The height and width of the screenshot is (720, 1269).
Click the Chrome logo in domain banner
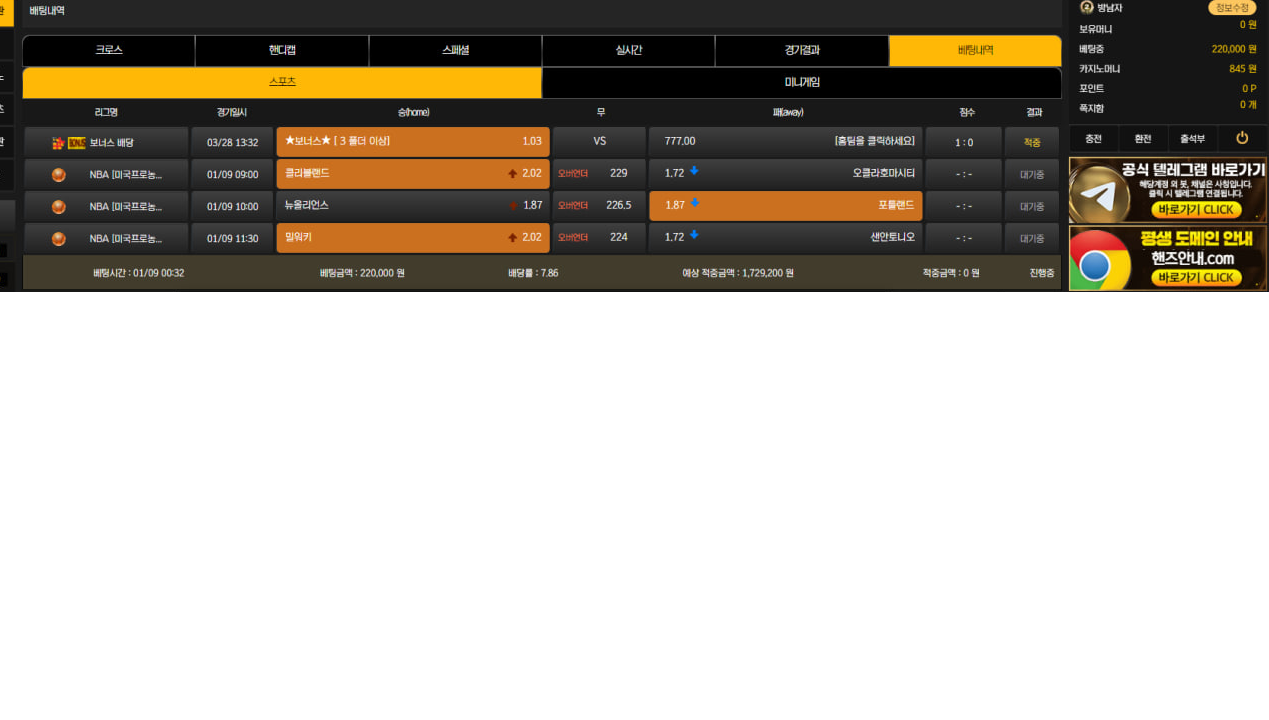tap(1096, 265)
